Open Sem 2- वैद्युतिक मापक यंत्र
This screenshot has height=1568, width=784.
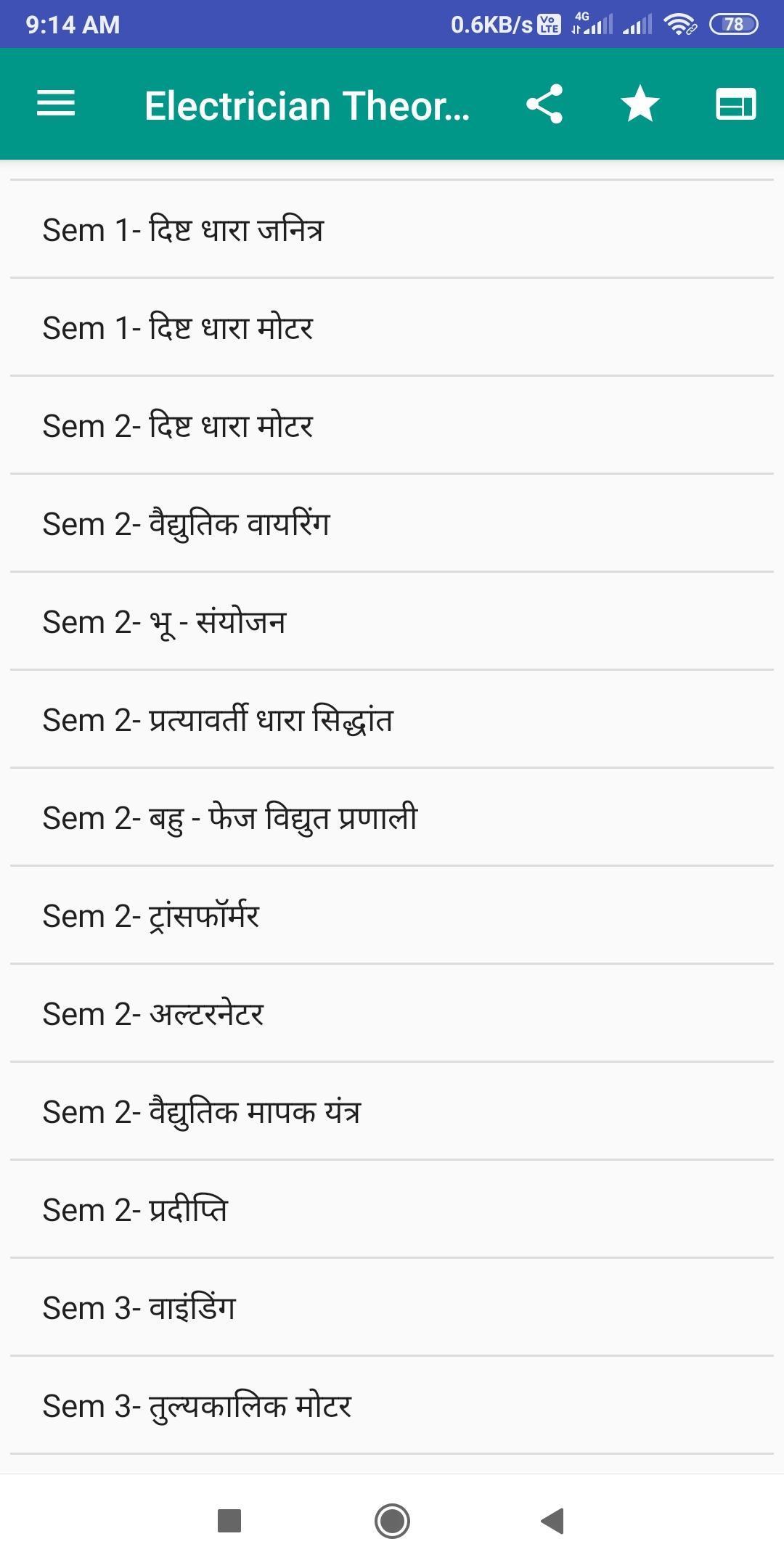(392, 1112)
